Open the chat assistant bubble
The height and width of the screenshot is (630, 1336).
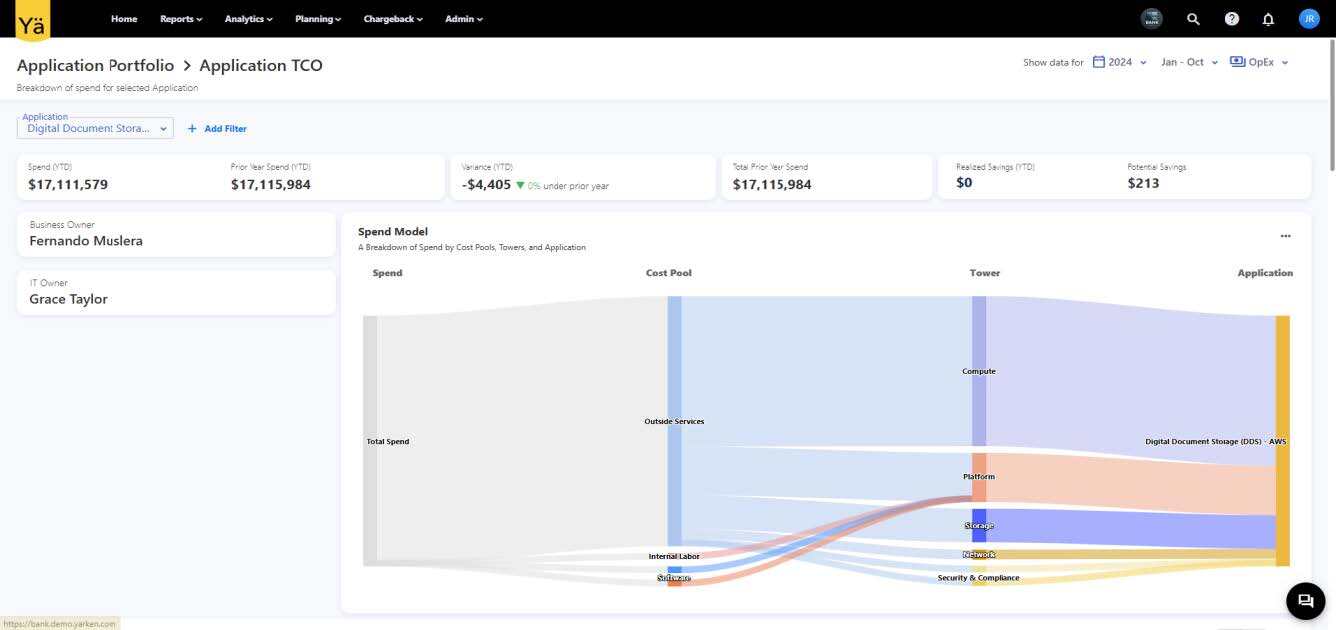[1304, 600]
